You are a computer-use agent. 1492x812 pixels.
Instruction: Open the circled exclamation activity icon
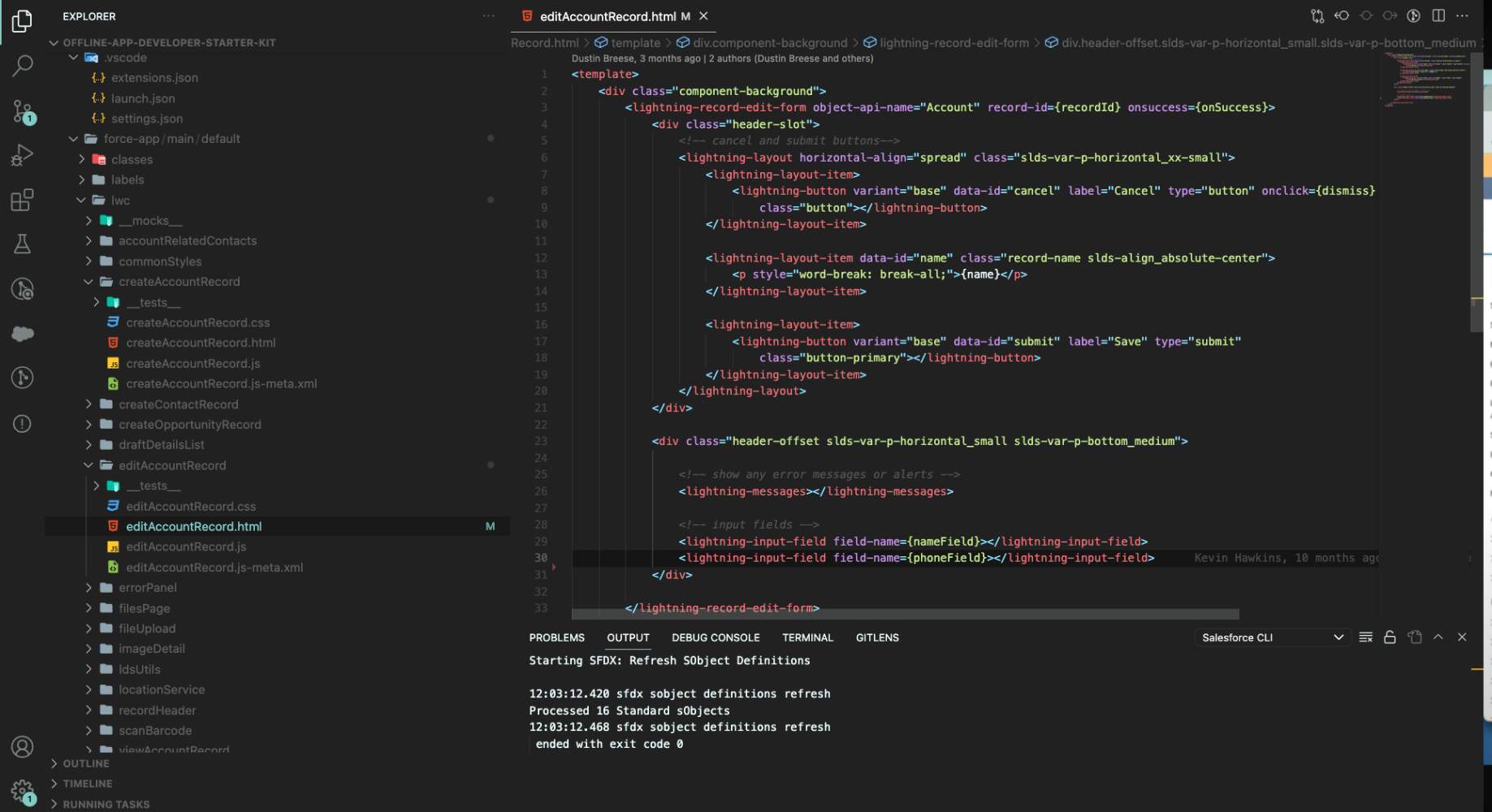point(22,423)
